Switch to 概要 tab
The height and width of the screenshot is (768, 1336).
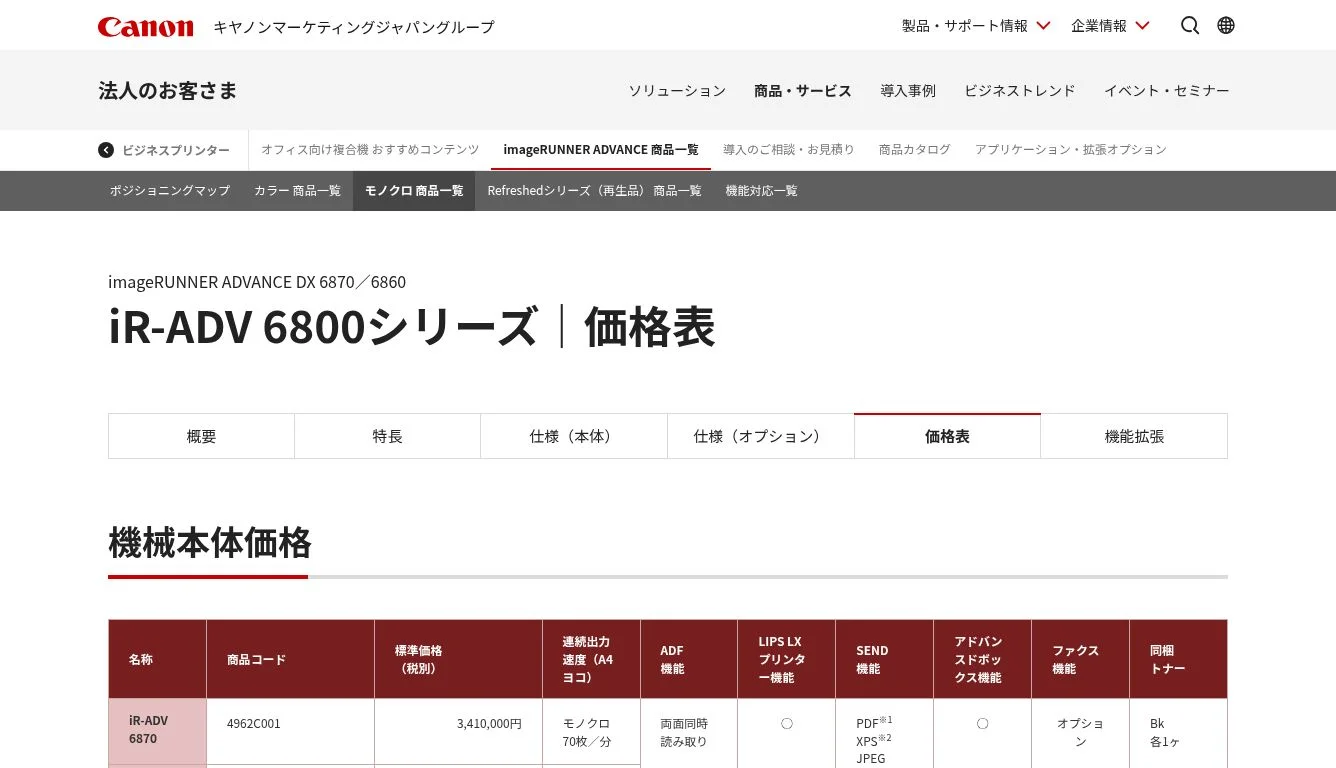pyautogui.click(x=201, y=436)
